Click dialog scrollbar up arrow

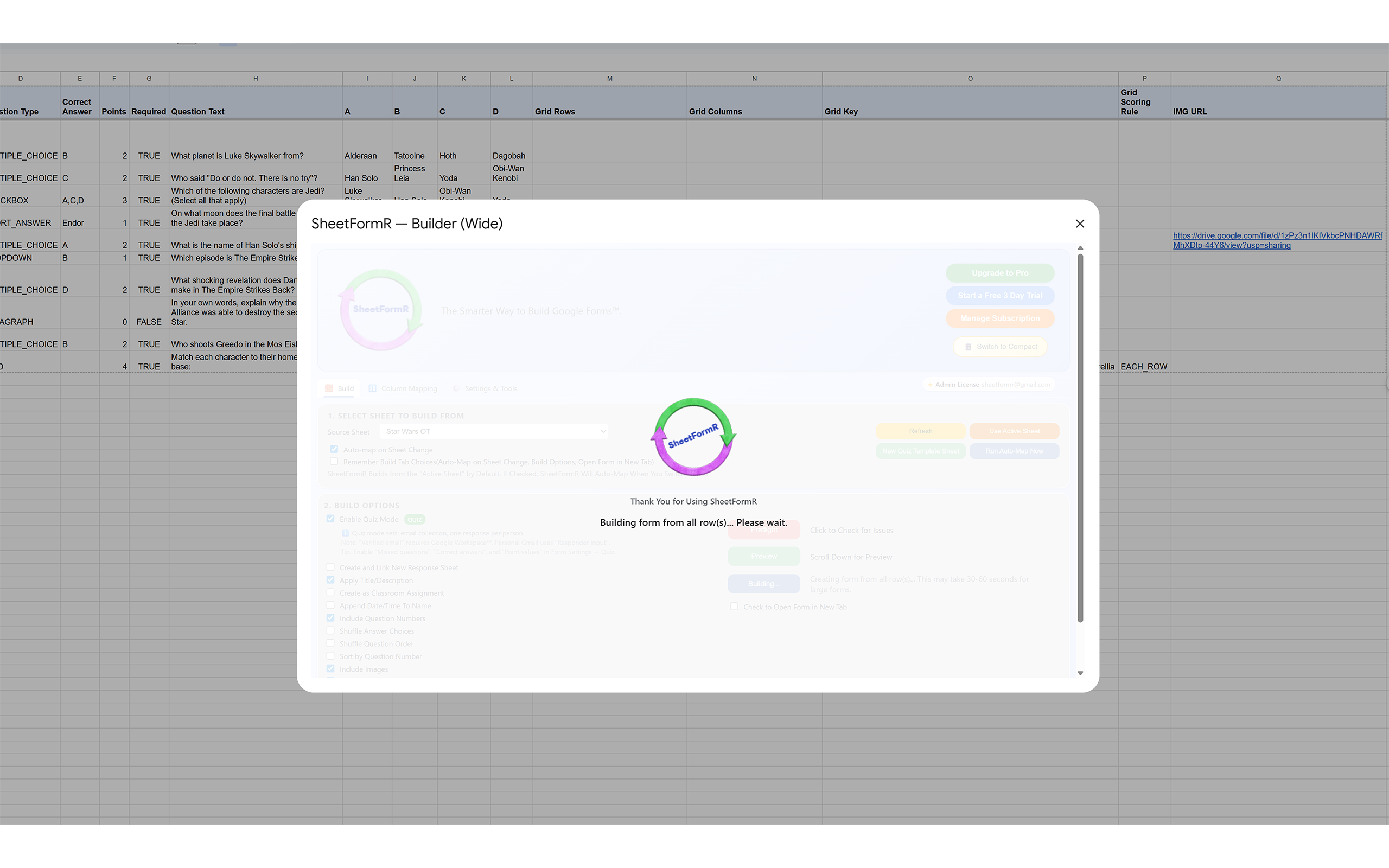point(1080,248)
